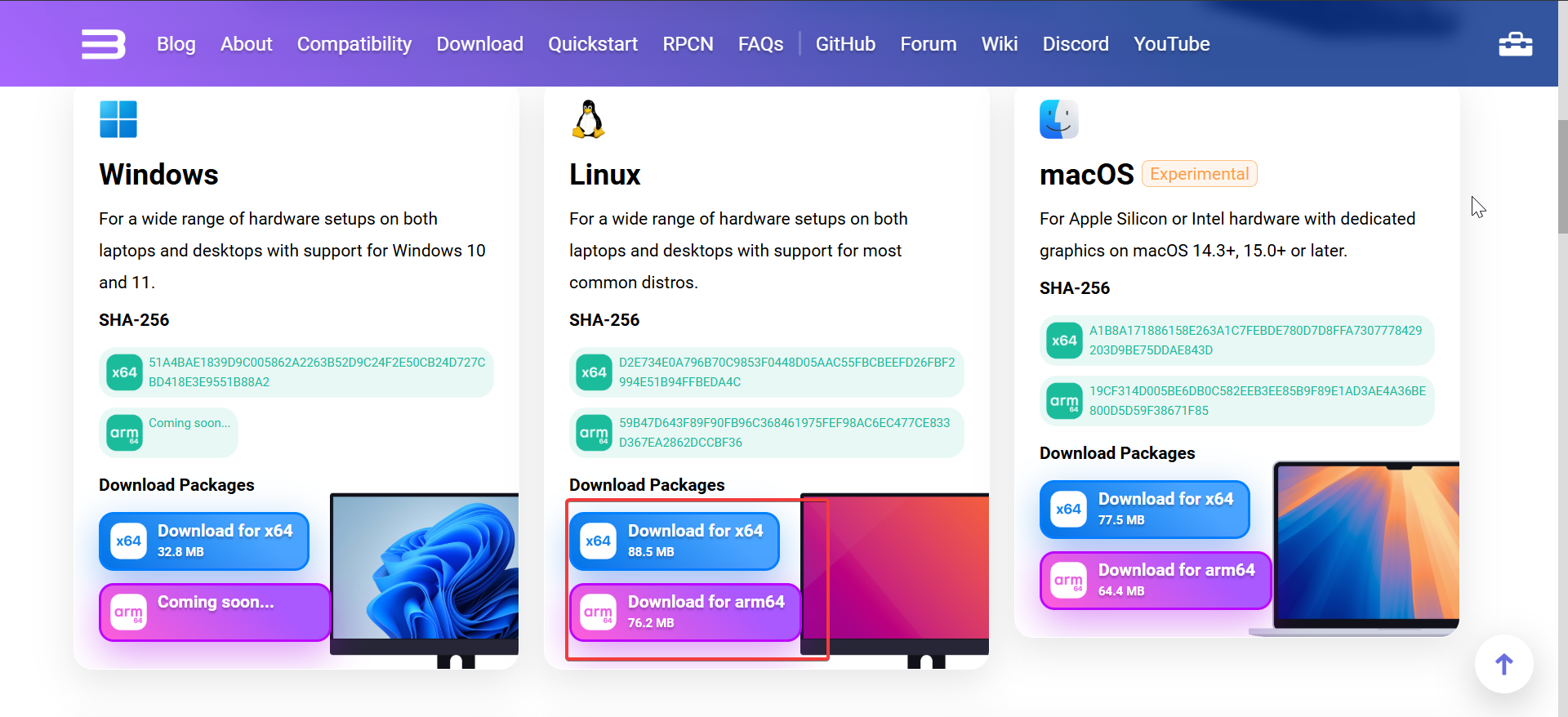Click the MacBook laptop image

click(1356, 549)
